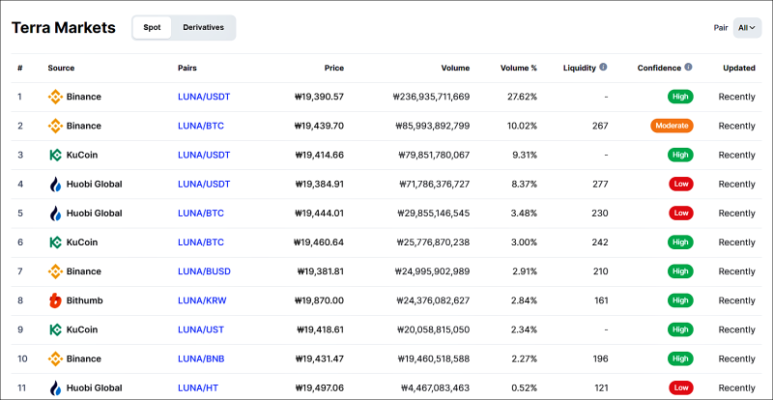
Task: Click liquidity value 161
Action: pyautogui.click(x=601, y=300)
